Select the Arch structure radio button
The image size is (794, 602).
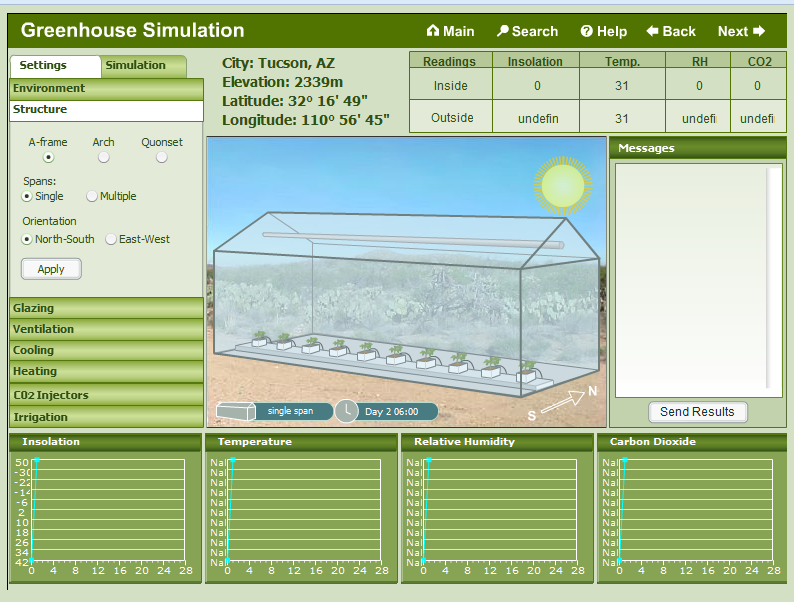[x=104, y=157]
